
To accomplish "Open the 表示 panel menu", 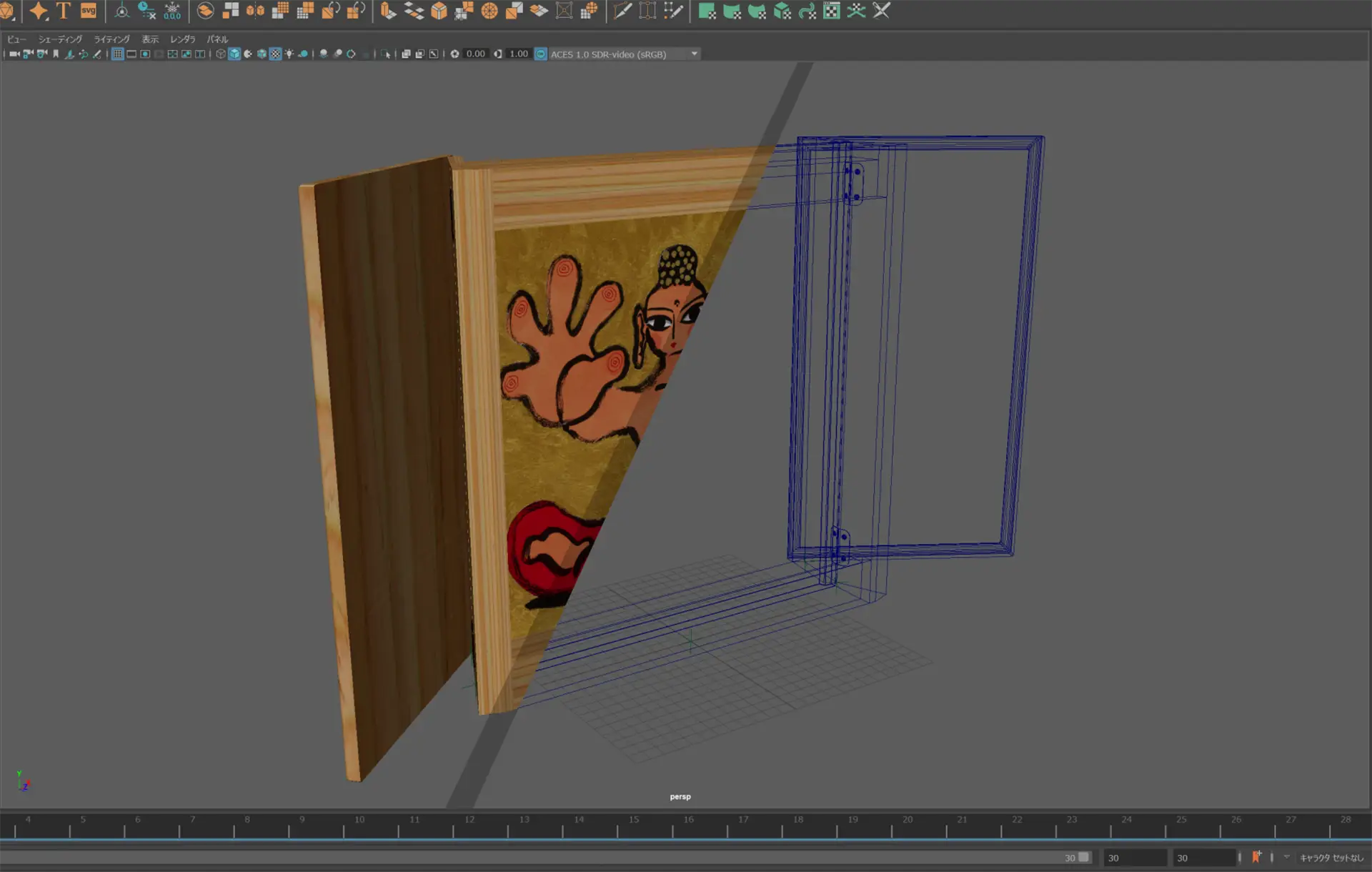I will tap(150, 39).
